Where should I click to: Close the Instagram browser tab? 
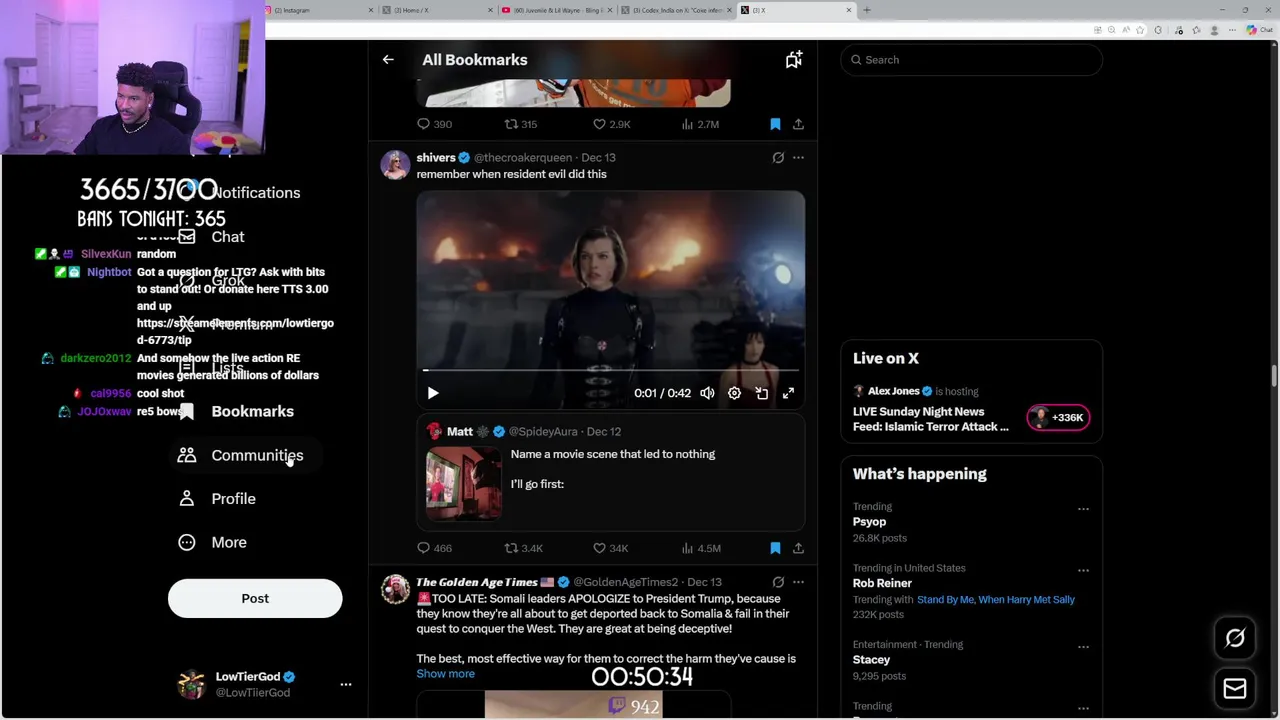(x=371, y=10)
